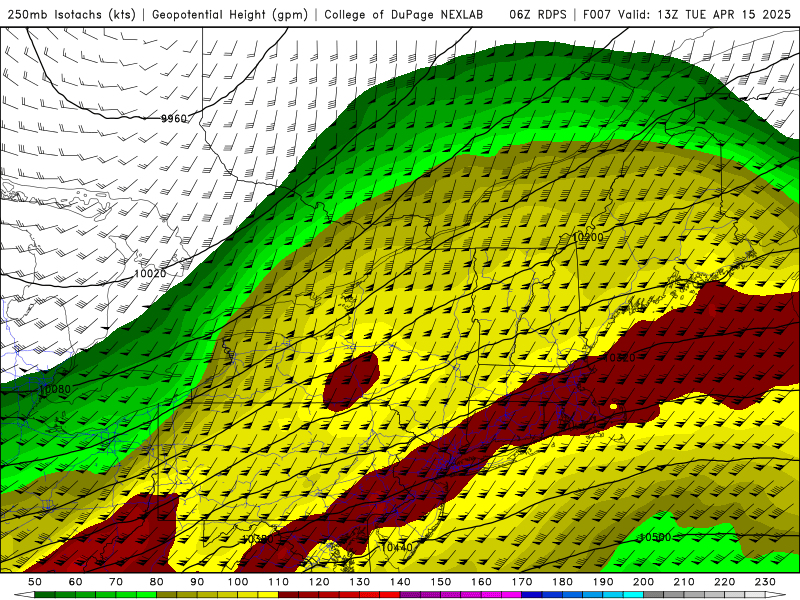
Task: Click the 220 label on the color scale
Action: coord(724,582)
